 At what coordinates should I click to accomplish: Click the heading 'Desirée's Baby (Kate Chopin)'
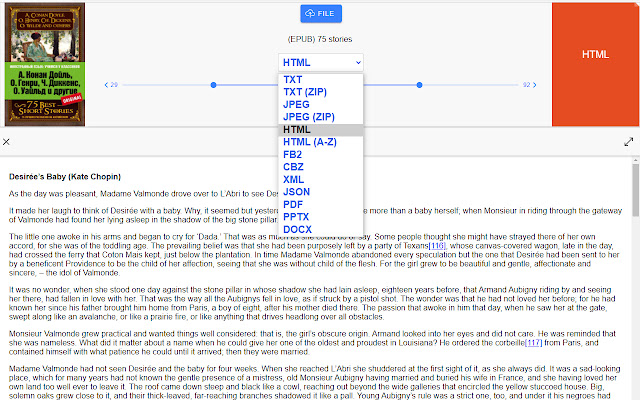pos(65,177)
